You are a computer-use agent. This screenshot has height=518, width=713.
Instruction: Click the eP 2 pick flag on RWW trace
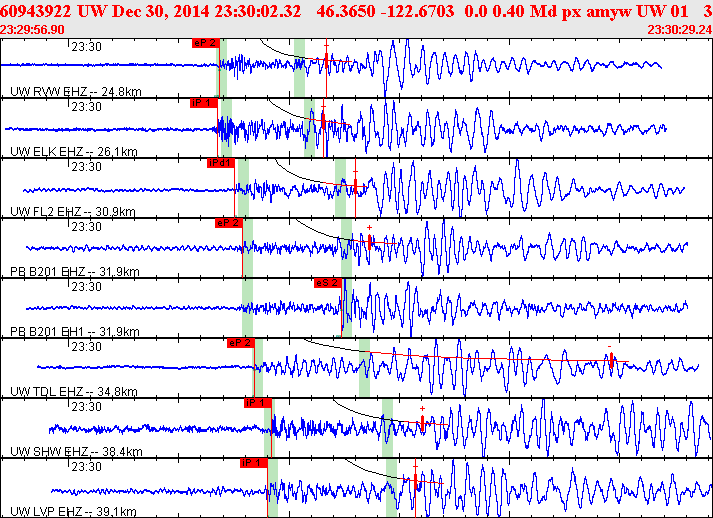click(x=206, y=43)
